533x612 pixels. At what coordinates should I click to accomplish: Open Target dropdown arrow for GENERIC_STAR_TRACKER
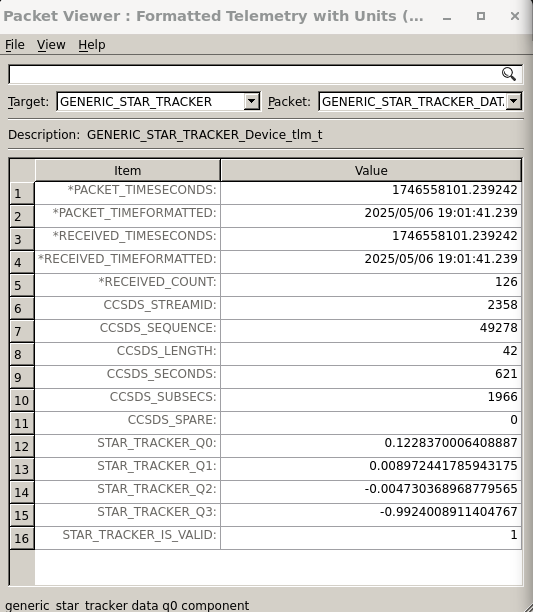252,101
